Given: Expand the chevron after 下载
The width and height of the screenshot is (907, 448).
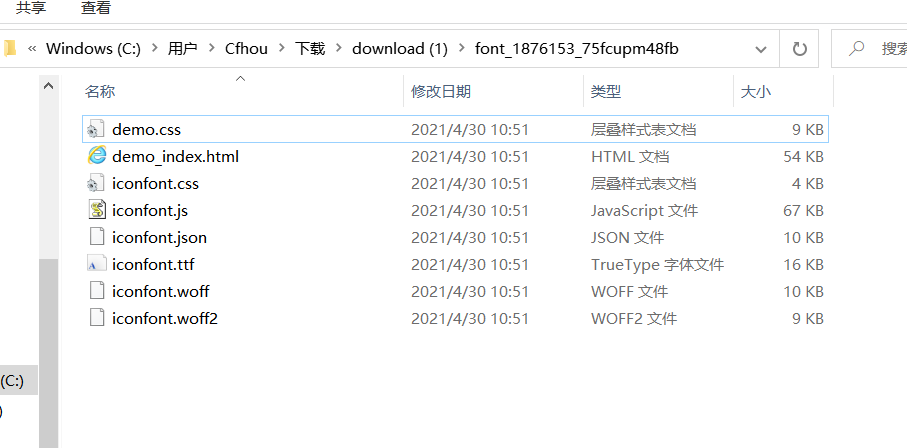Looking at the screenshot, I should pyautogui.click(x=339, y=49).
